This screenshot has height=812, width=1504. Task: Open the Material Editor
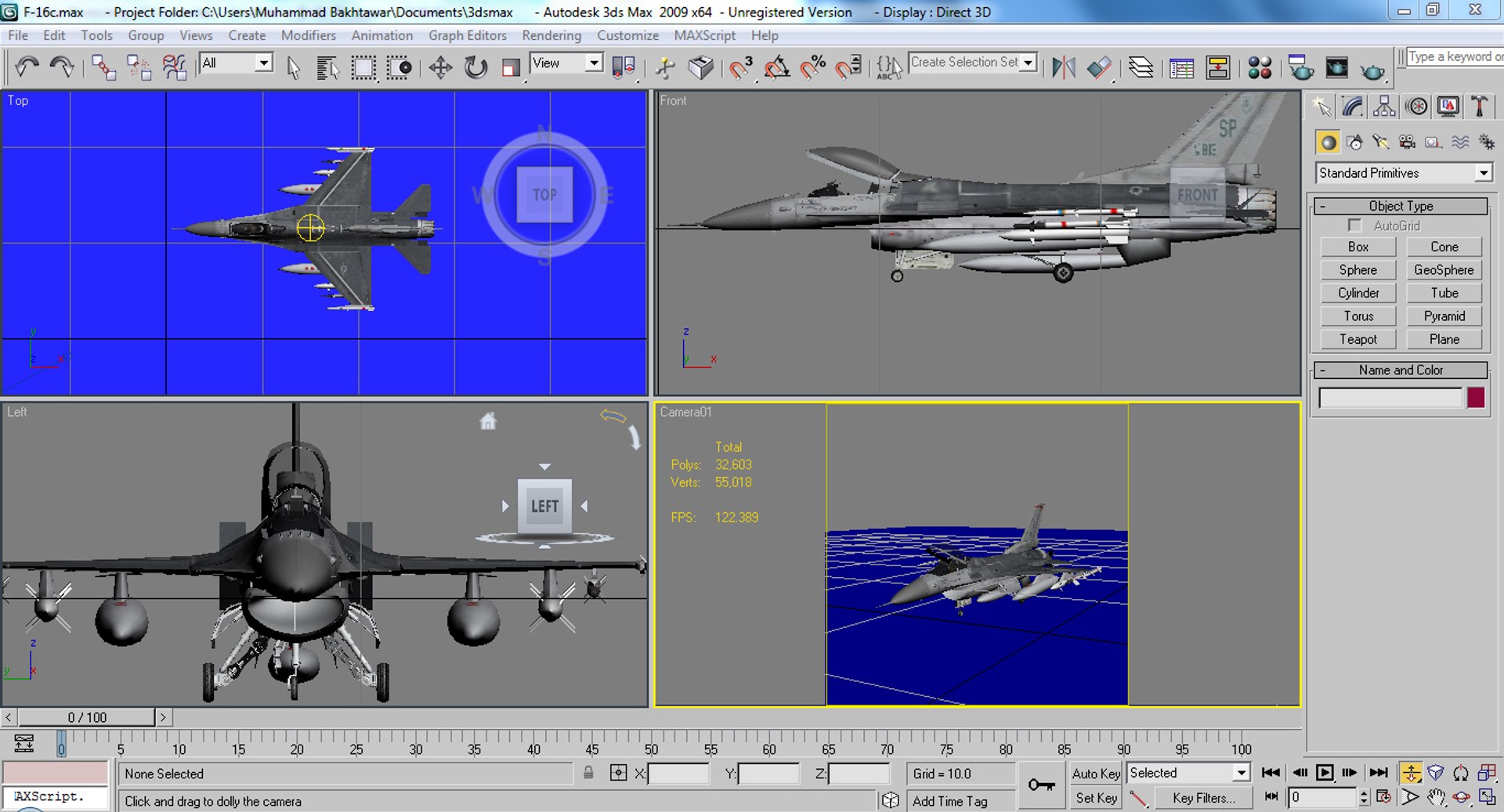[x=1260, y=68]
